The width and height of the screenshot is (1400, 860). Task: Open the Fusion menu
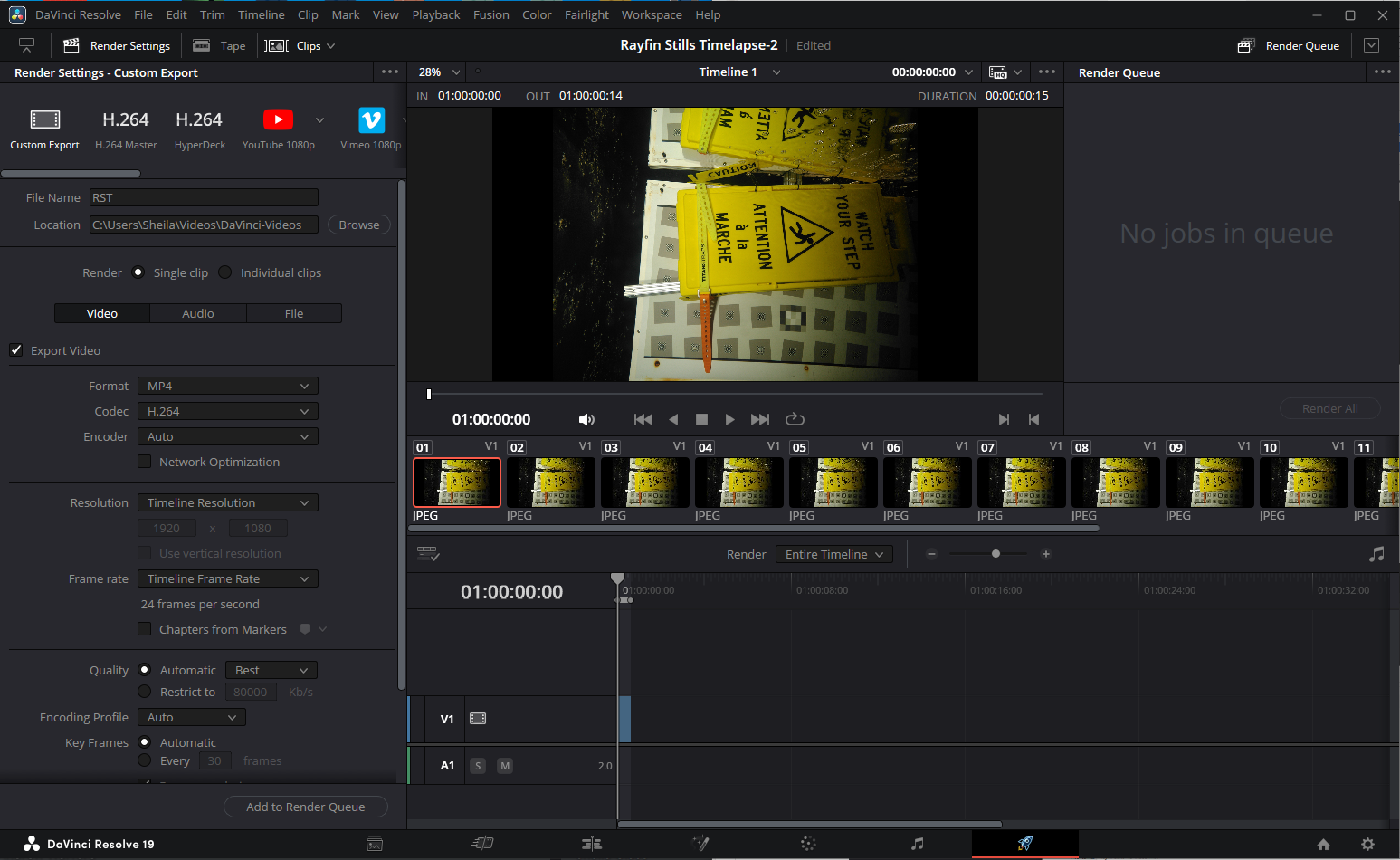(x=490, y=14)
